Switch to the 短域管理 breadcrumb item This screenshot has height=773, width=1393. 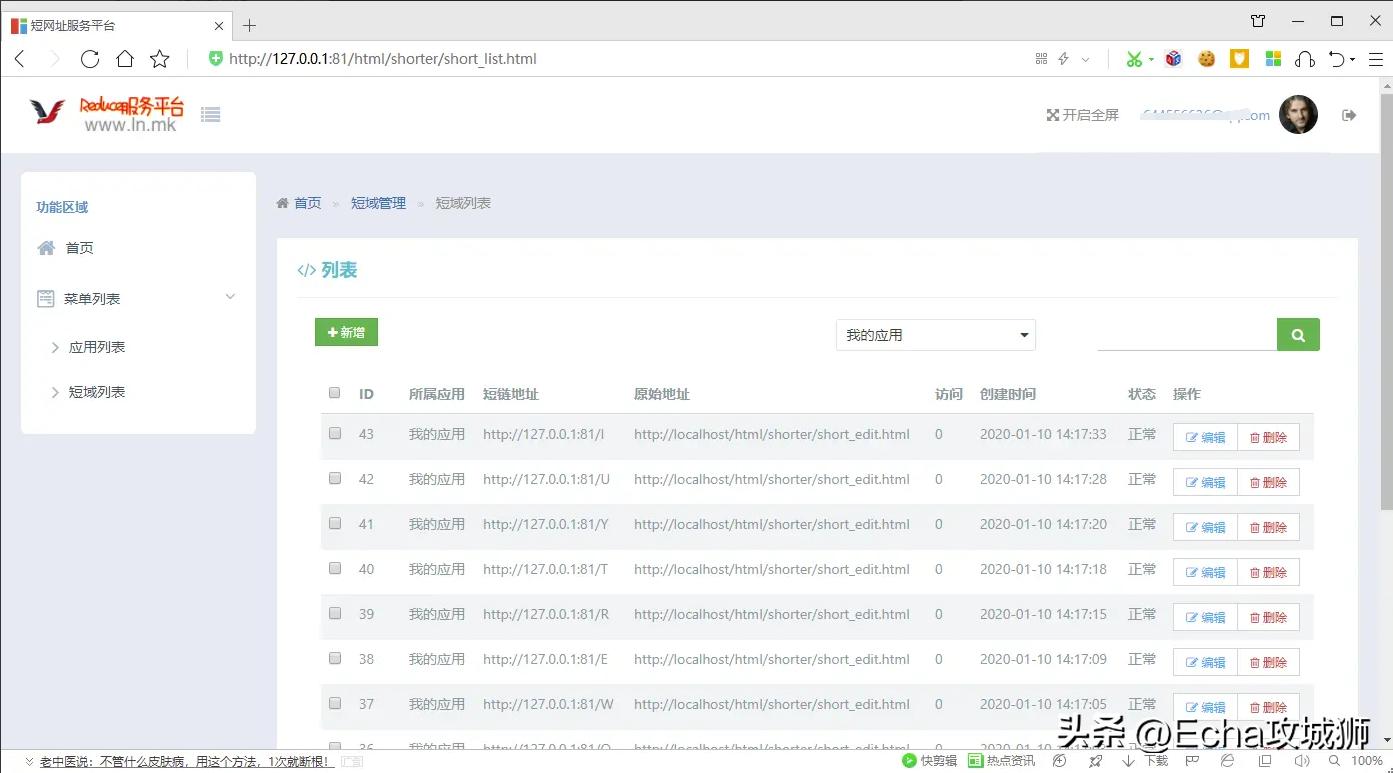coord(378,202)
